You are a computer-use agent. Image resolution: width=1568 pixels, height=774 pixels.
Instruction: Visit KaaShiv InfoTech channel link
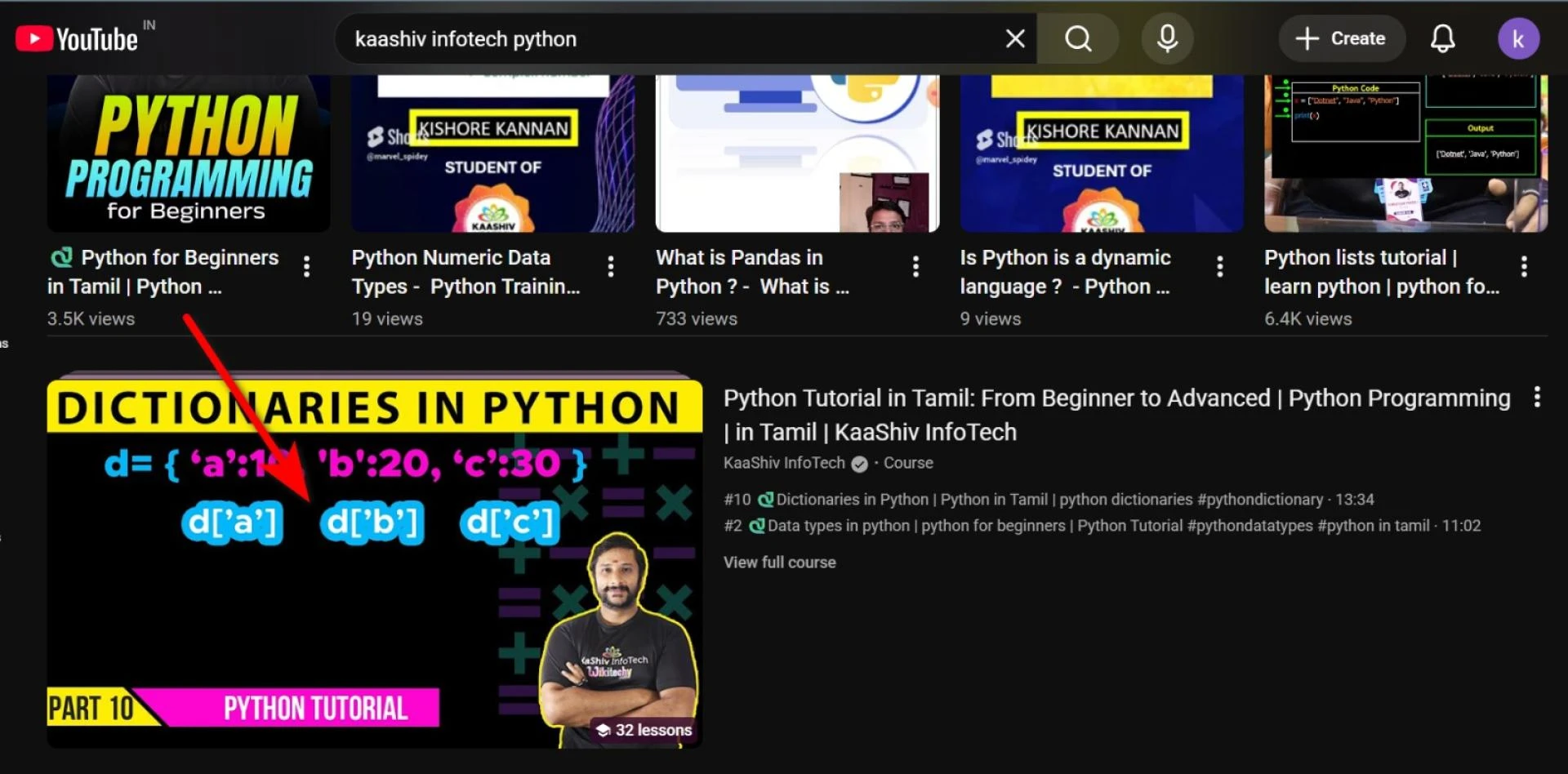(784, 463)
